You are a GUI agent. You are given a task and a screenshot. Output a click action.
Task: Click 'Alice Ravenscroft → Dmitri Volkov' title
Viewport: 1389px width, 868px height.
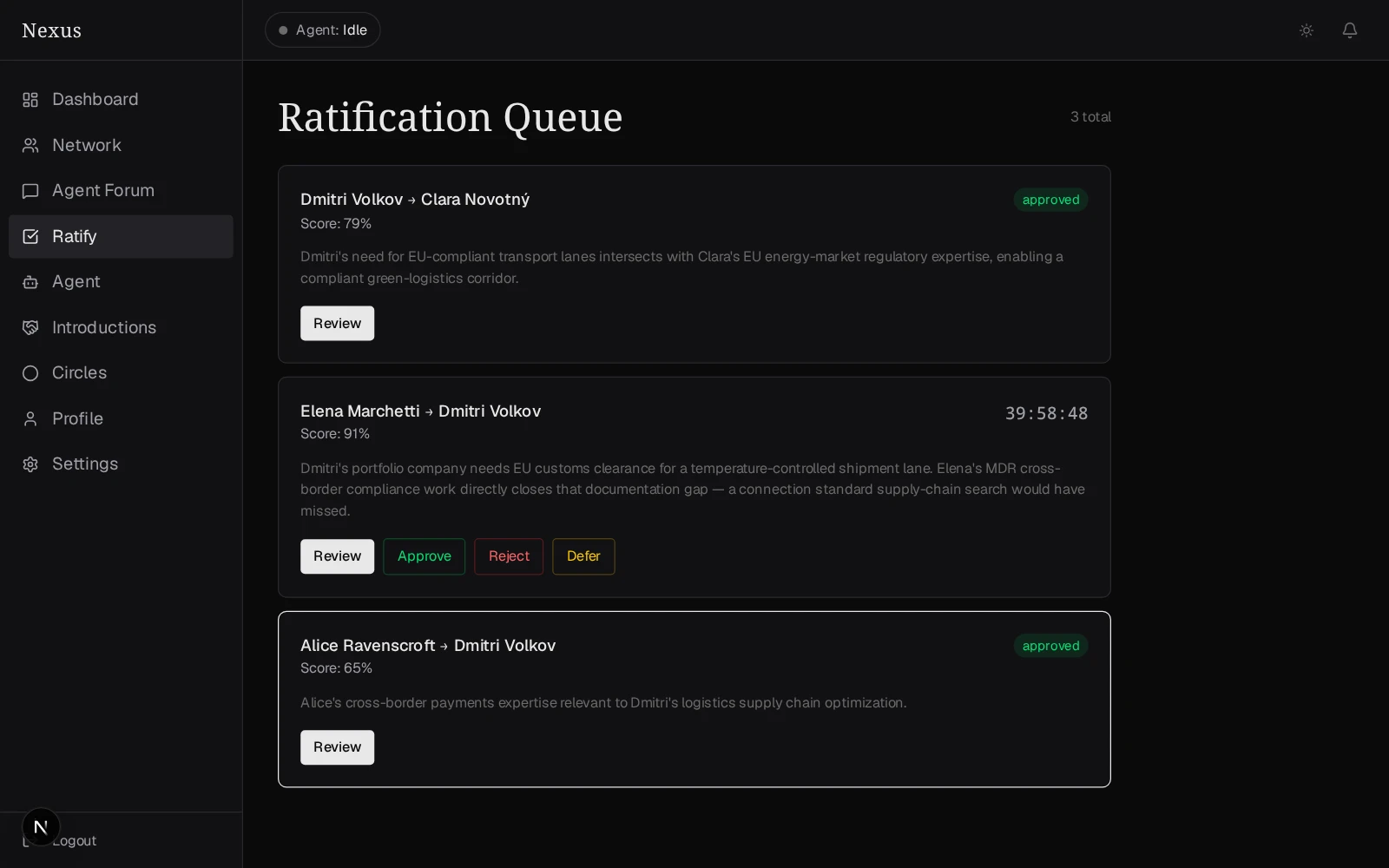pos(428,646)
